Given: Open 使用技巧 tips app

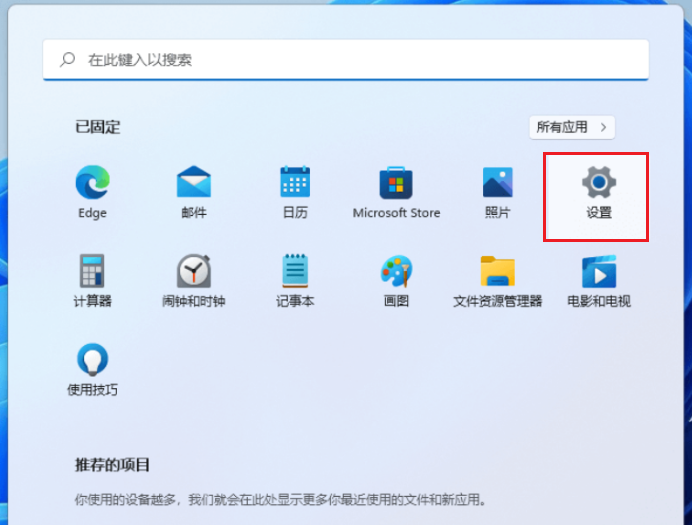Looking at the screenshot, I should click(x=92, y=370).
